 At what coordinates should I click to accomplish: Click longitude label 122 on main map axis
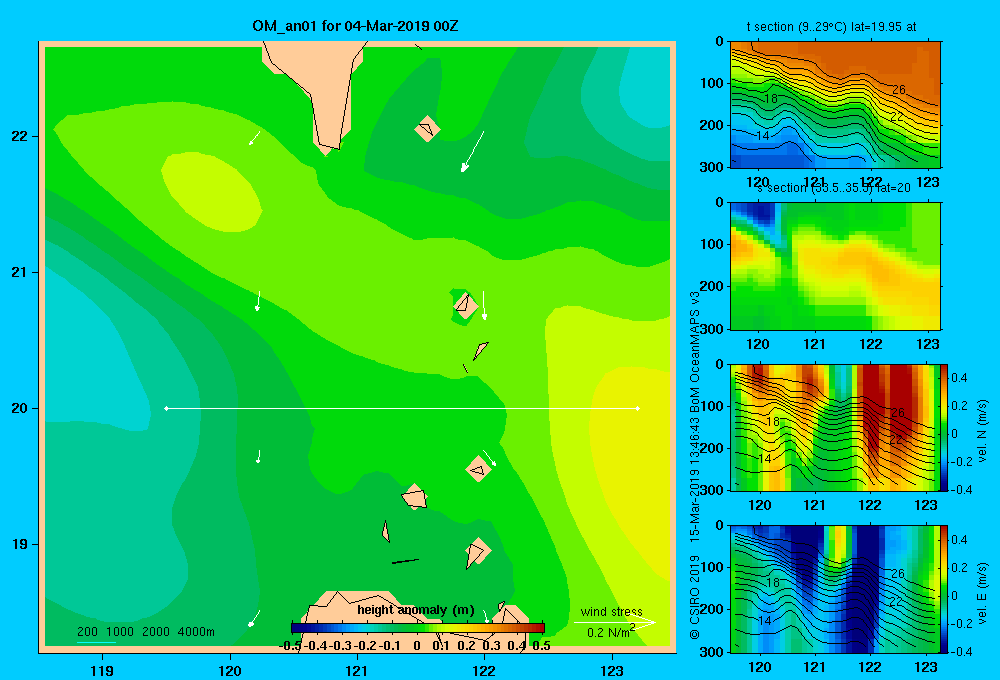(x=484, y=670)
